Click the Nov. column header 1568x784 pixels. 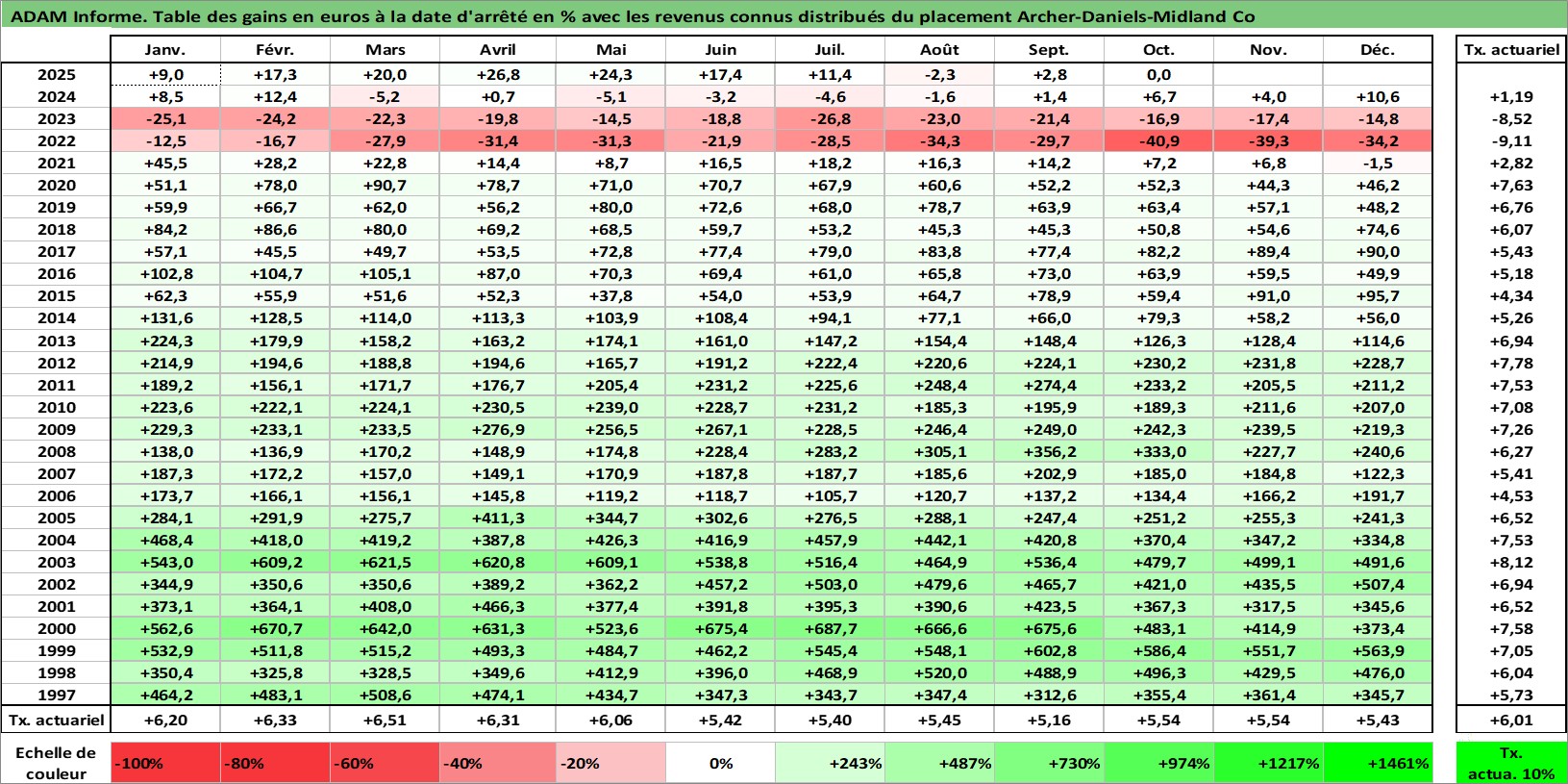pos(1268,50)
